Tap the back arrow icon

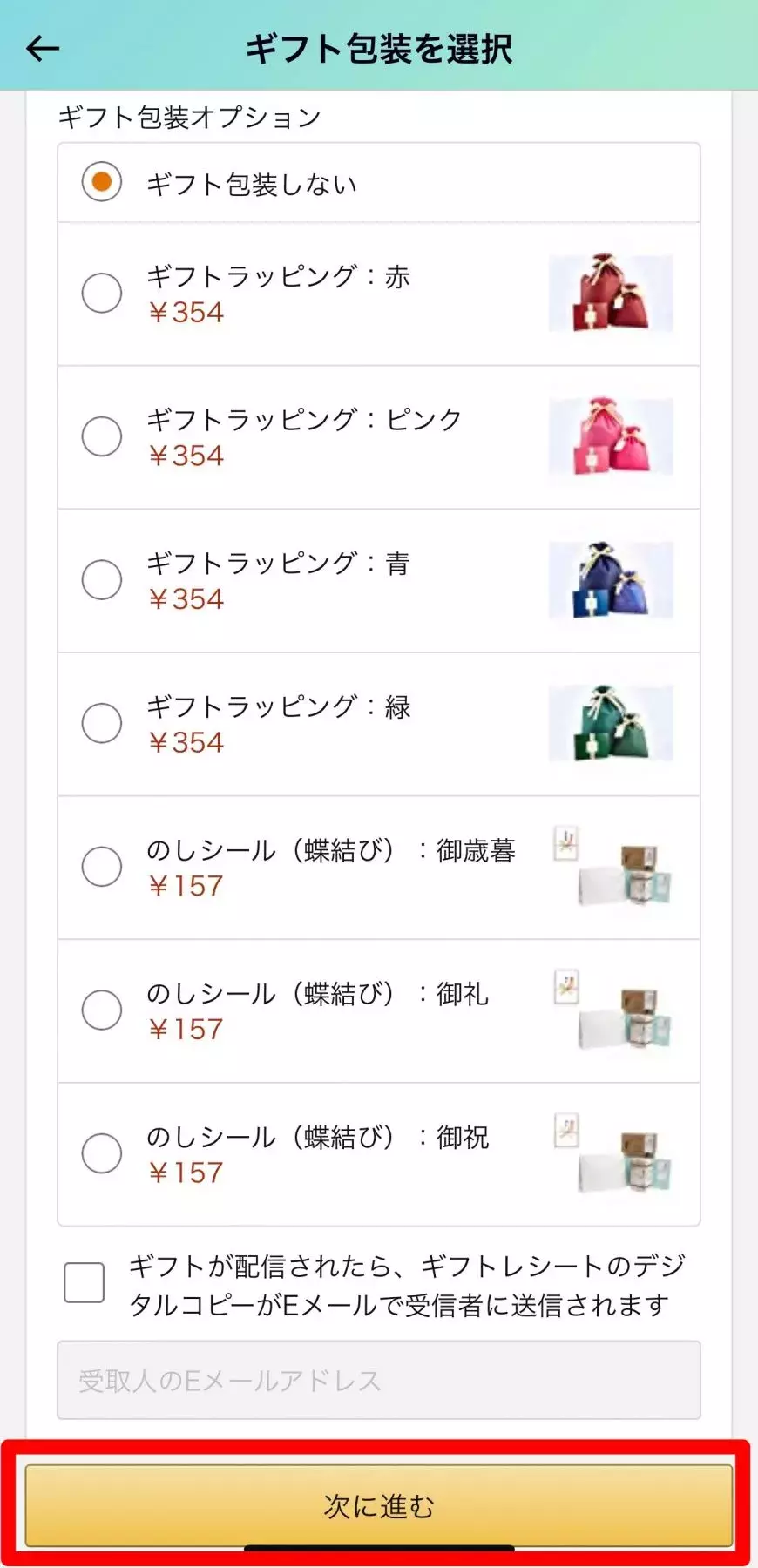pos(43,49)
